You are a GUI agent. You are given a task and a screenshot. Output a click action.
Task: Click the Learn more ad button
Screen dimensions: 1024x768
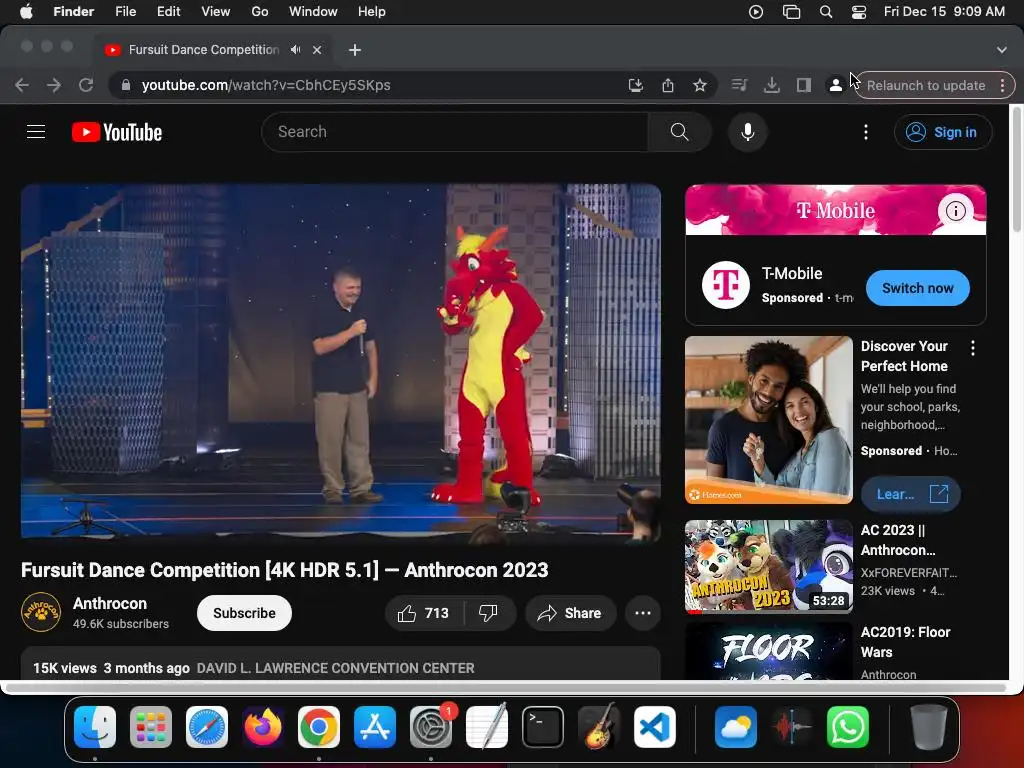point(910,494)
